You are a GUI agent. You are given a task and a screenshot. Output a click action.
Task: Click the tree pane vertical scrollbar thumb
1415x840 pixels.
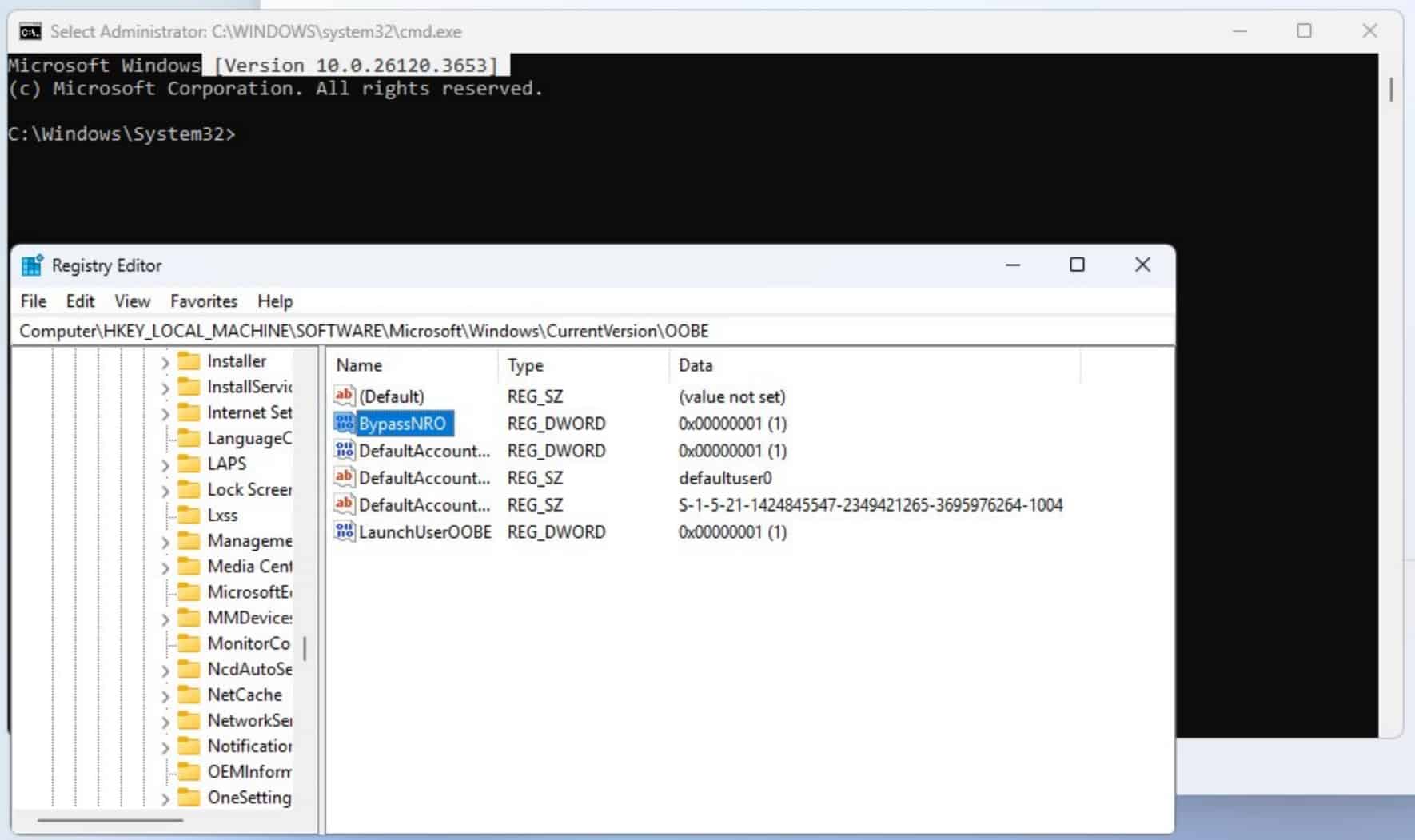(x=305, y=648)
